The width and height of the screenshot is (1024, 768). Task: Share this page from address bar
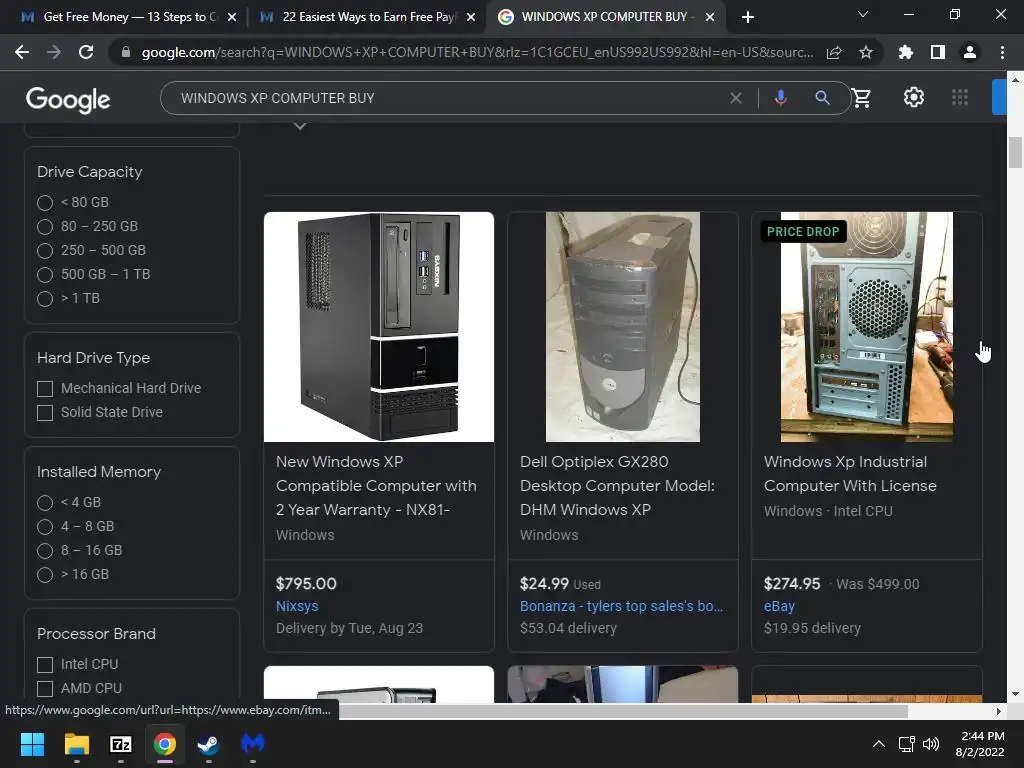(834, 53)
